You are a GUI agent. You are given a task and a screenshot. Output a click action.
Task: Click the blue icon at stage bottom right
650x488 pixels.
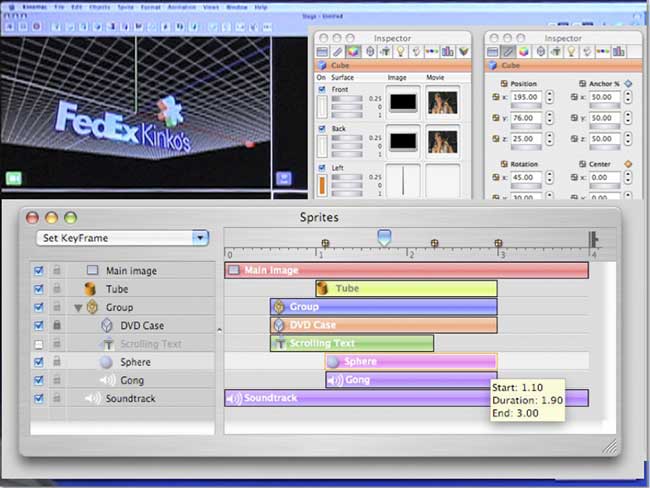[x=284, y=178]
